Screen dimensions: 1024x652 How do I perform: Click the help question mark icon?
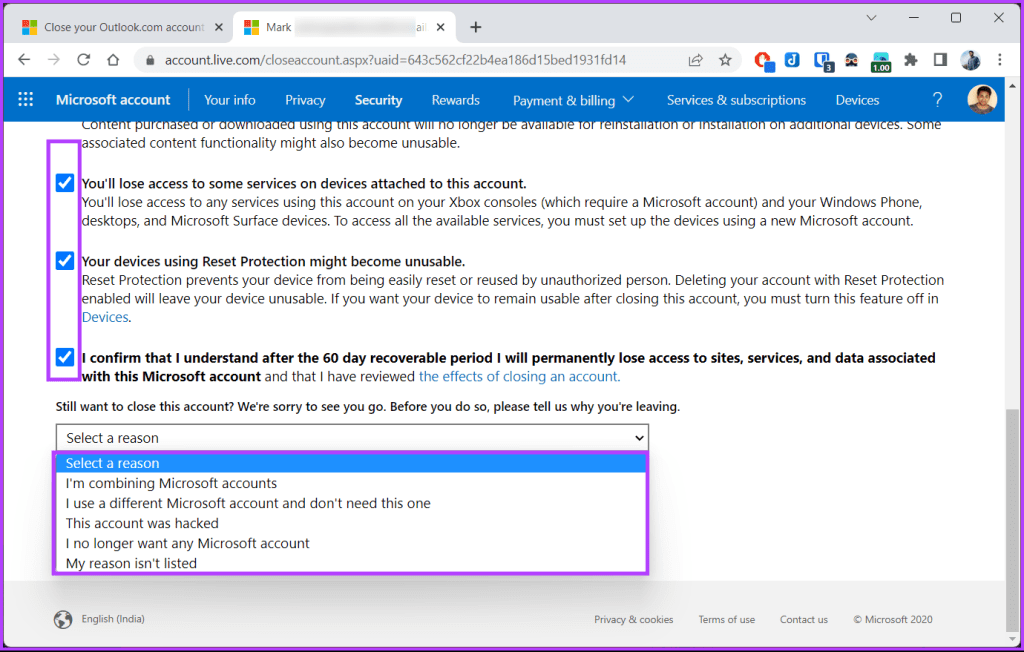[x=937, y=99]
